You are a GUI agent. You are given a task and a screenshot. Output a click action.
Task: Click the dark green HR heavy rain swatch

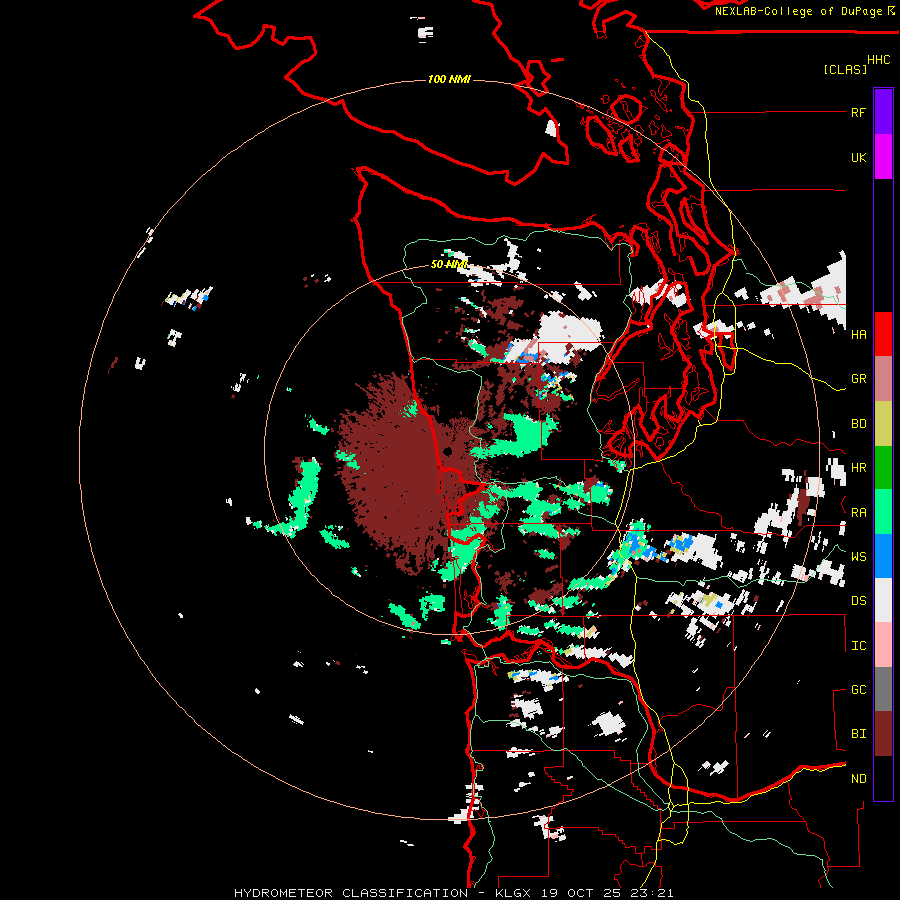pyautogui.click(x=883, y=467)
